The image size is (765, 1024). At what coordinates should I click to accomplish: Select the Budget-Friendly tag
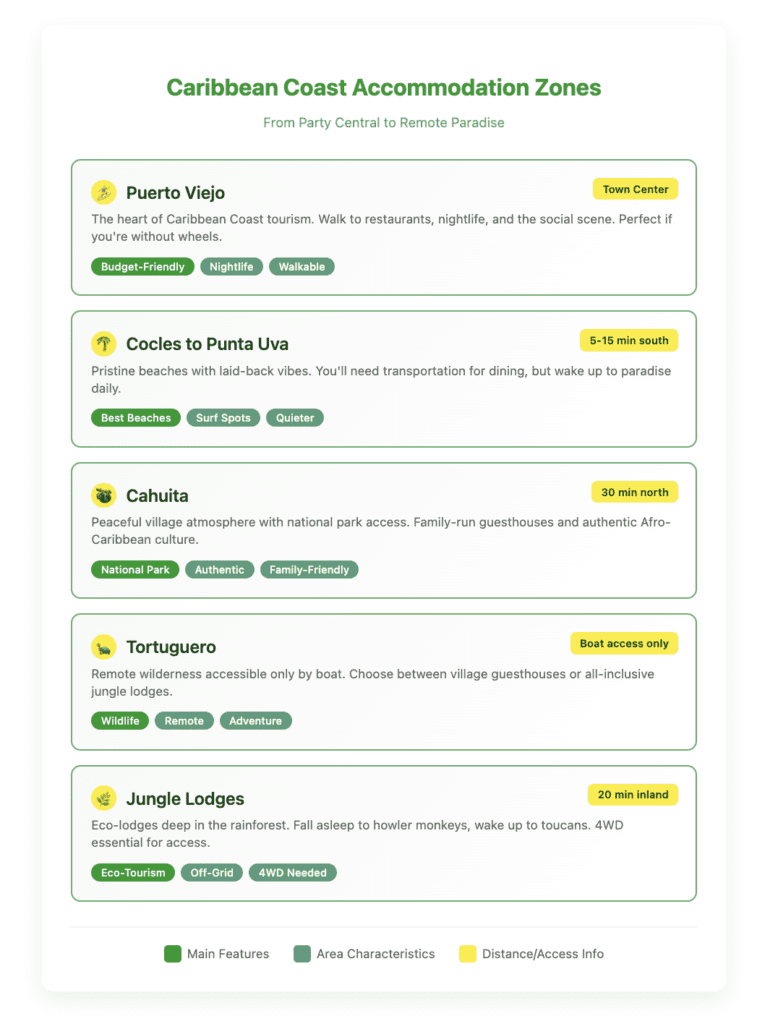[x=143, y=267]
